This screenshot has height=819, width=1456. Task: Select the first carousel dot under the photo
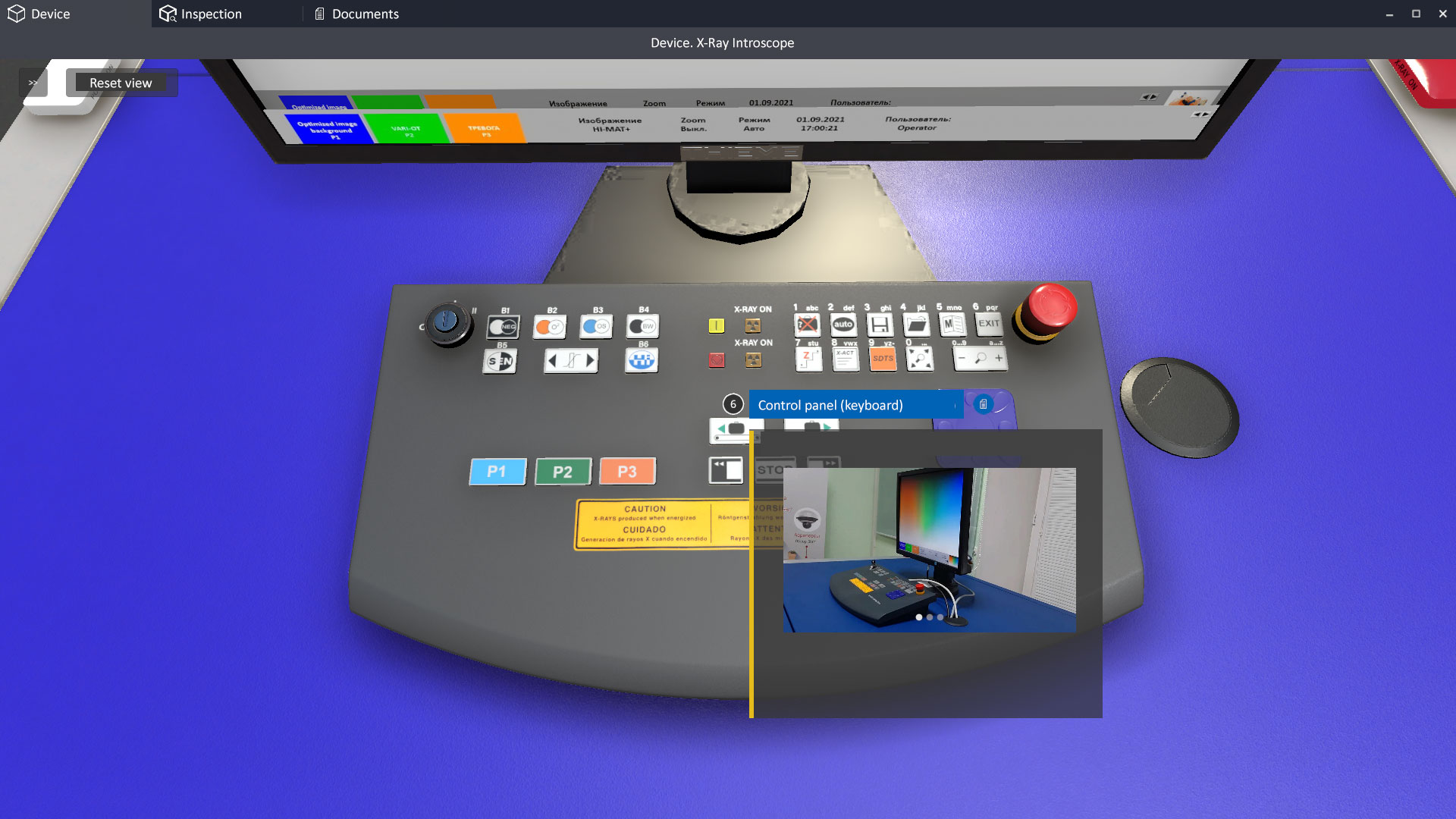919,617
